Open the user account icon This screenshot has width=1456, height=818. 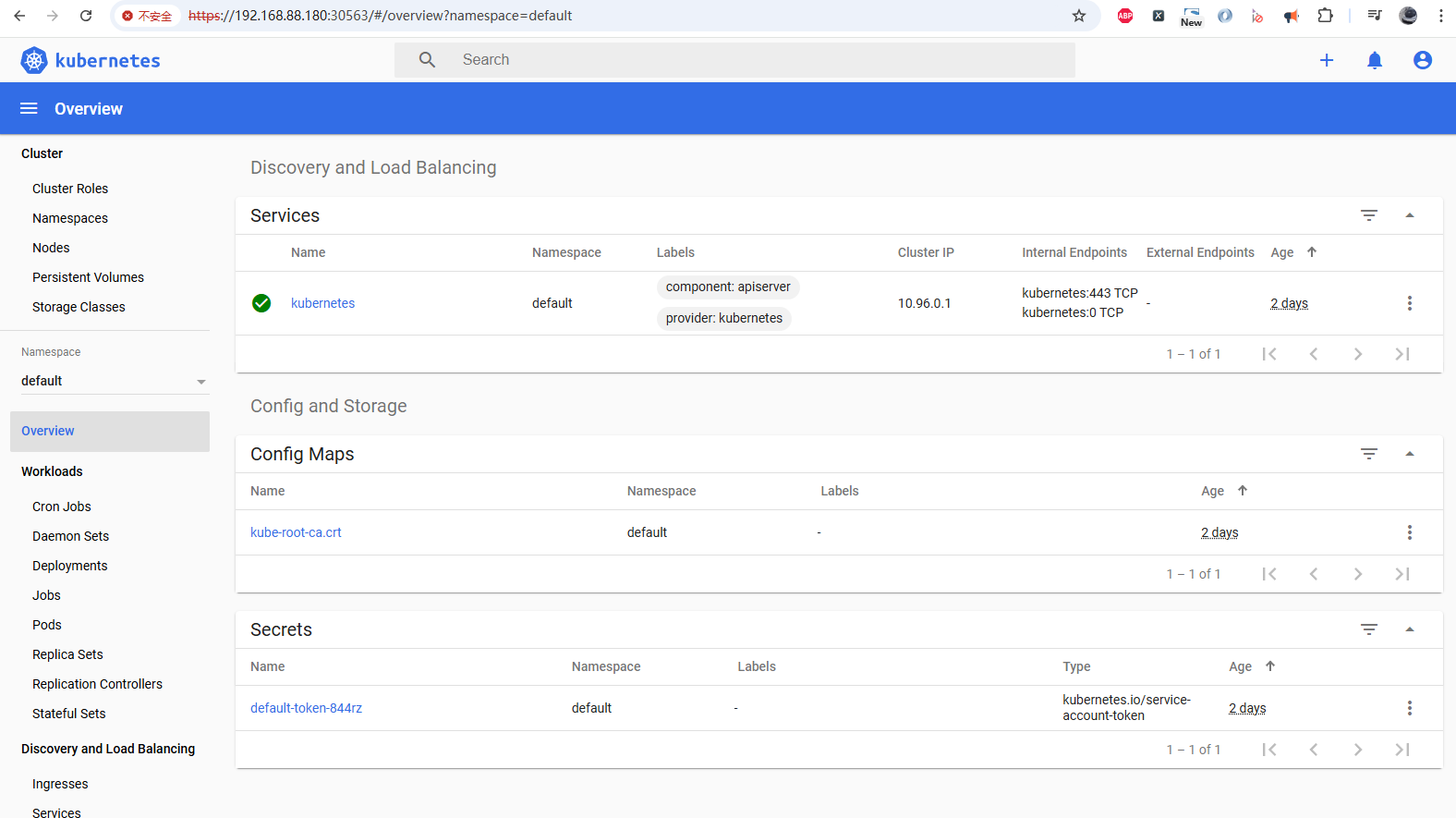1423,60
